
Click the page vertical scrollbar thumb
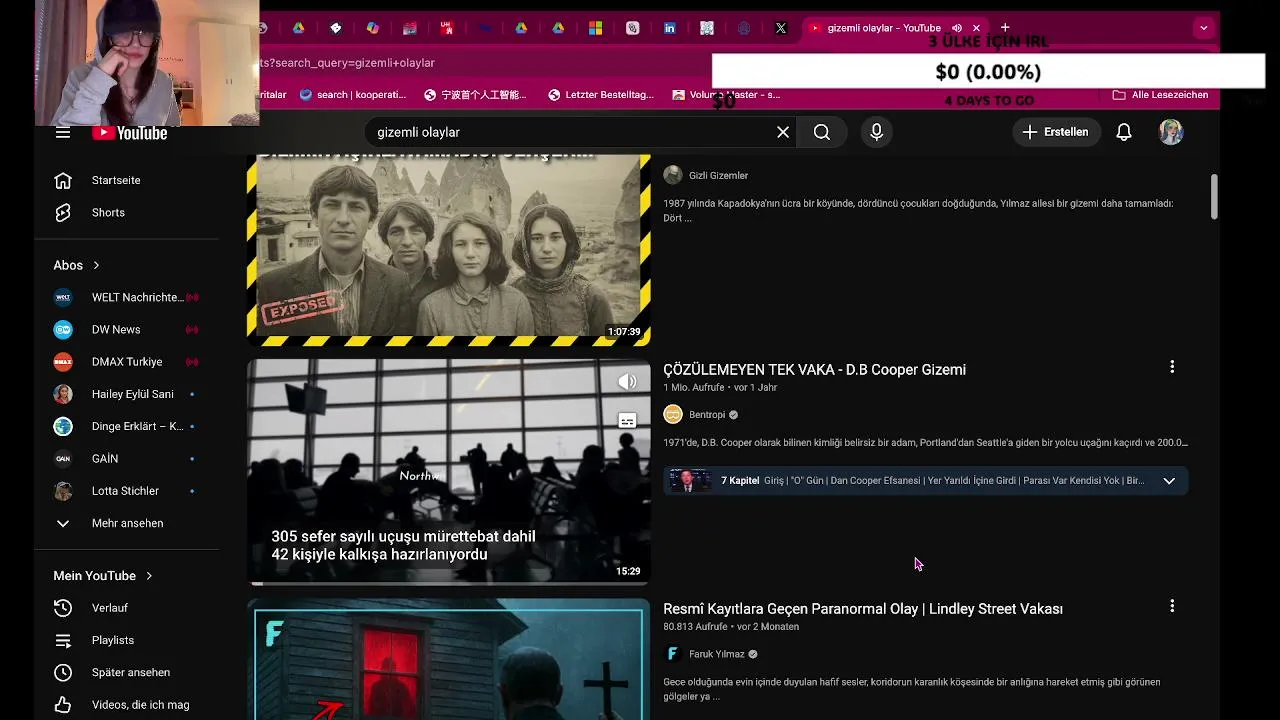click(x=1214, y=197)
